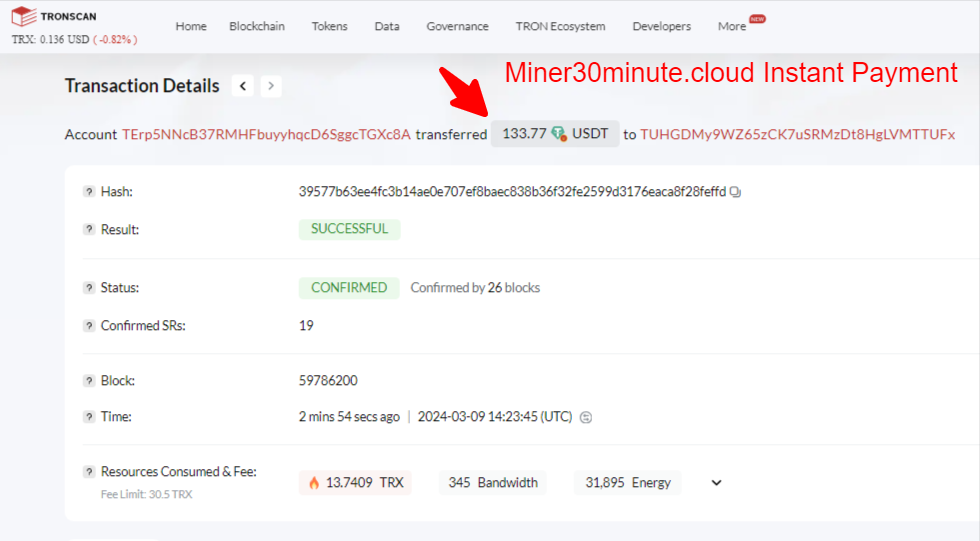The height and width of the screenshot is (541, 980).
Task: Open the Blockchain menu
Action: tap(257, 26)
